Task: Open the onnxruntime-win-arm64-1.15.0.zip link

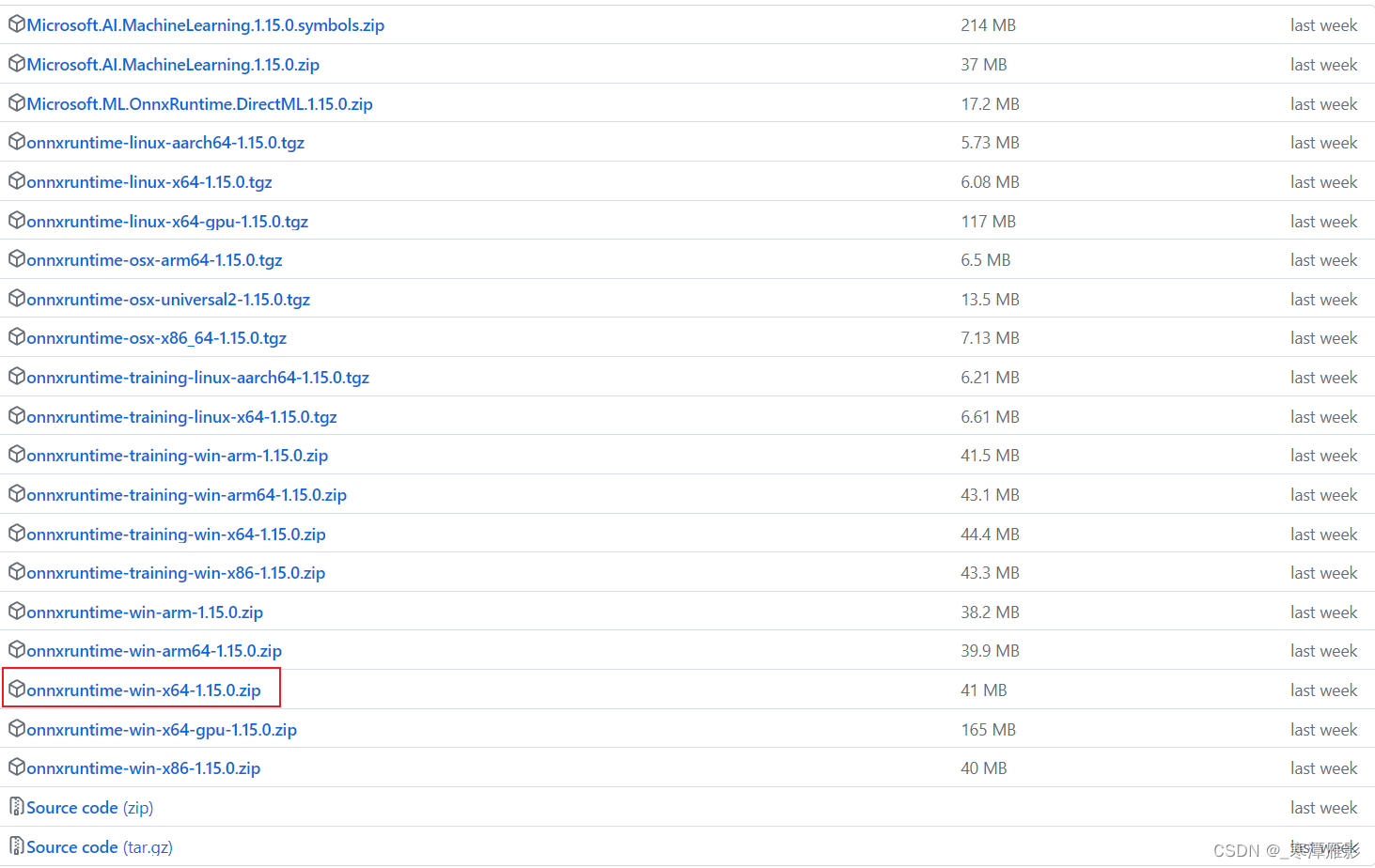Action: click(154, 651)
